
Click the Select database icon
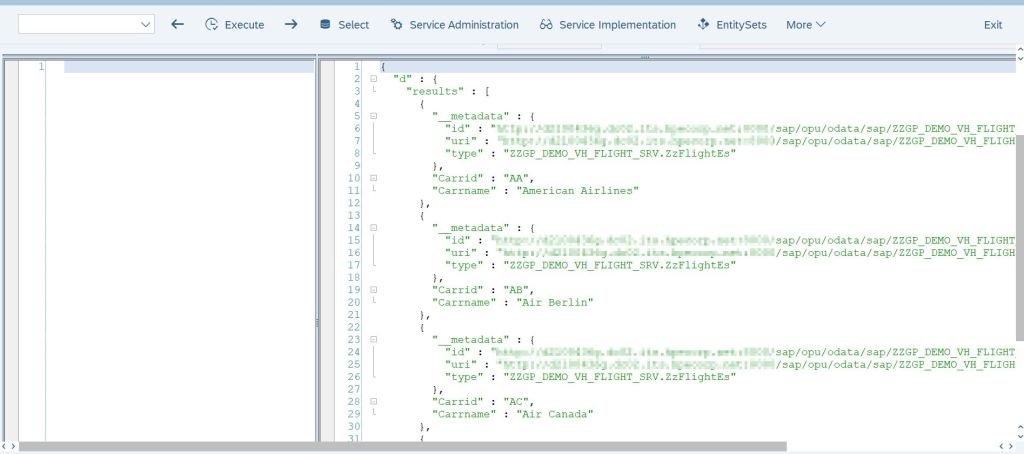[325, 25]
